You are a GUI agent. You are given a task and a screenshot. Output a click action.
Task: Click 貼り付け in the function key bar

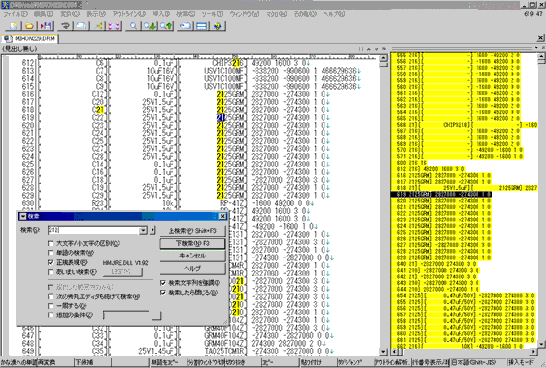click(x=318, y=362)
